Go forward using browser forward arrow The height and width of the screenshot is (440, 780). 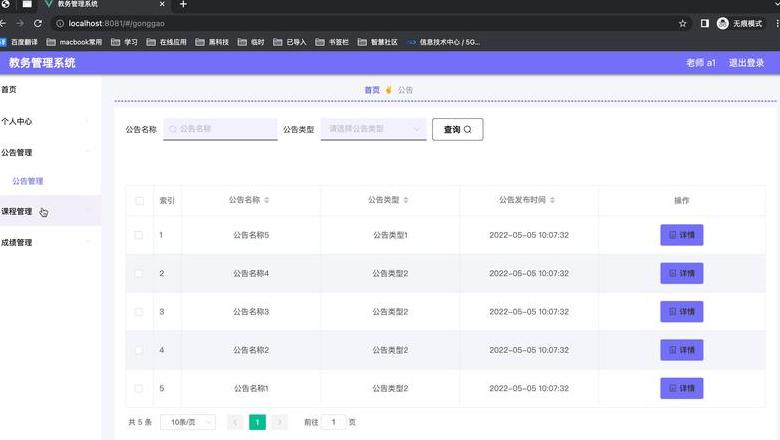point(20,23)
